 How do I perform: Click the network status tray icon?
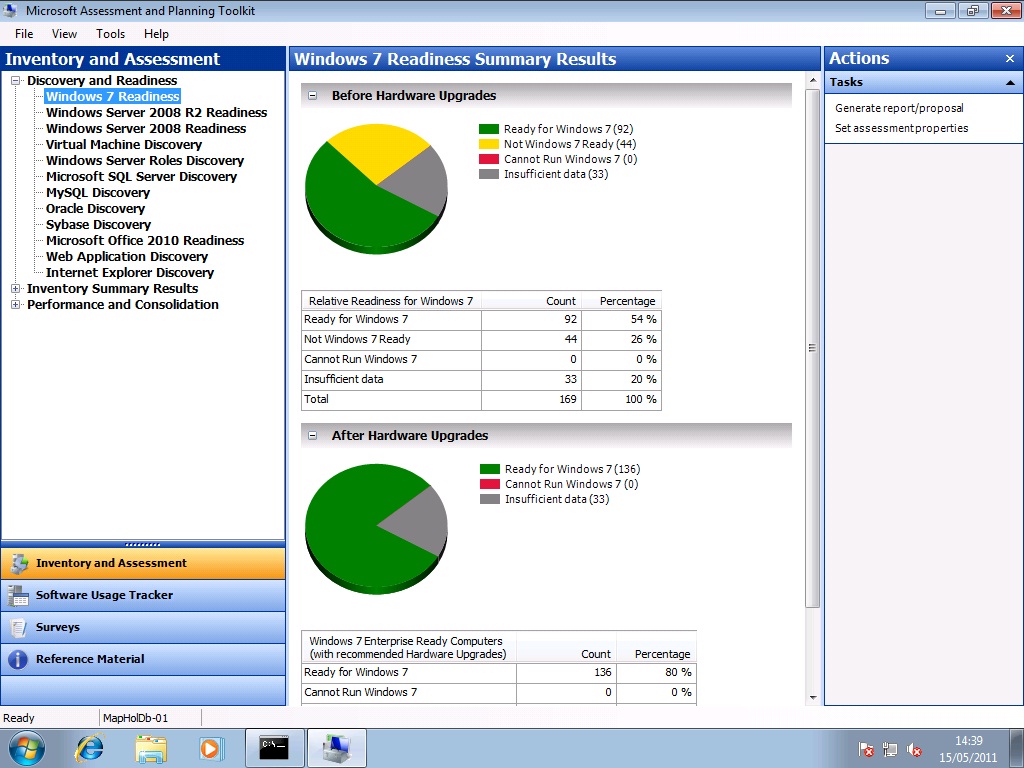[x=889, y=750]
